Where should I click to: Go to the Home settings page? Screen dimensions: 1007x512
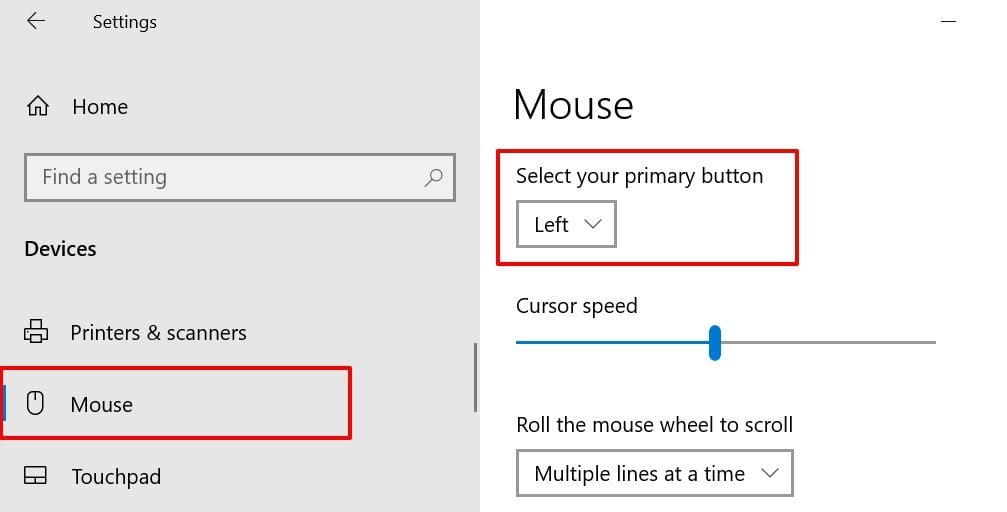pyautogui.click(x=100, y=106)
